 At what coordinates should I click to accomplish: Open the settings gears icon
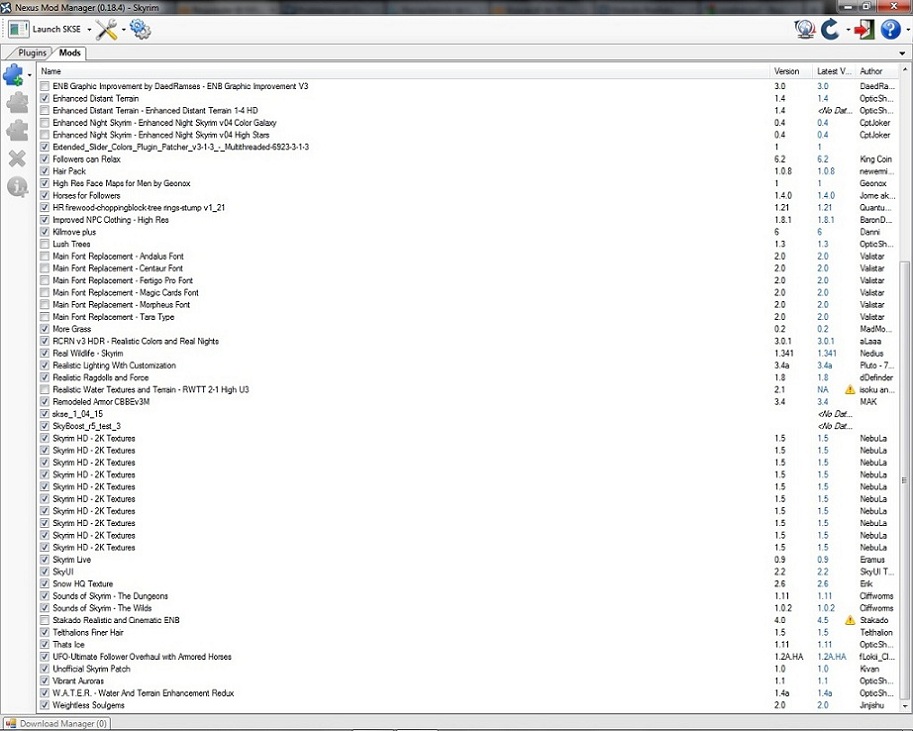pyautogui.click(x=140, y=29)
